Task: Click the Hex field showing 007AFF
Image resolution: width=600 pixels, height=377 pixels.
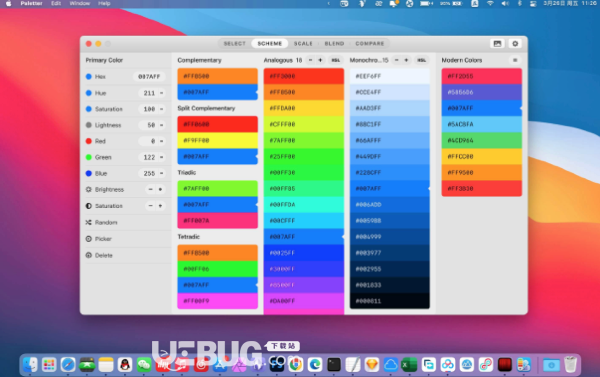Action: [x=149, y=77]
